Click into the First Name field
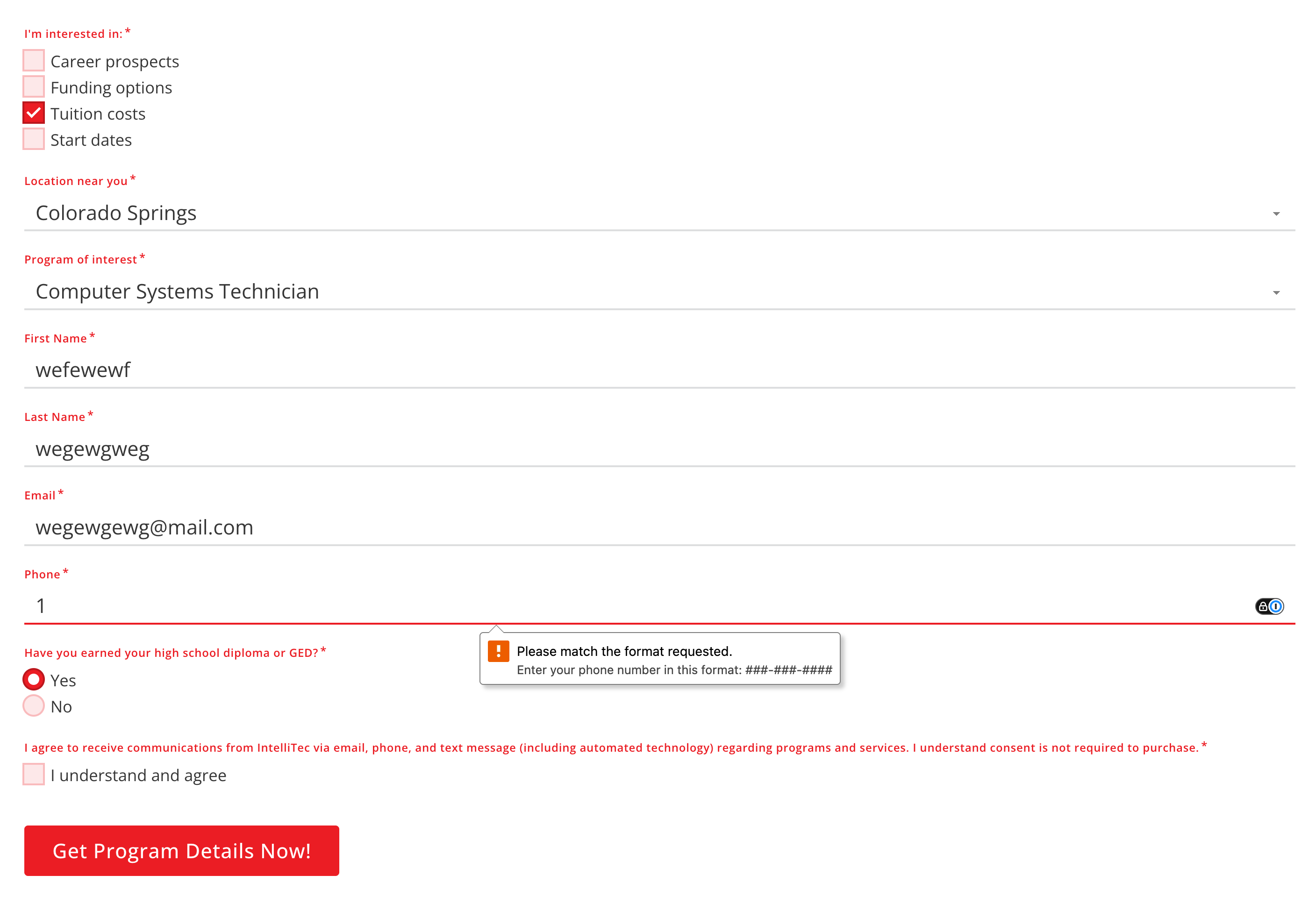Image resolution: width=1316 pixels, height=911 pixels. click(x=659, y=370)
